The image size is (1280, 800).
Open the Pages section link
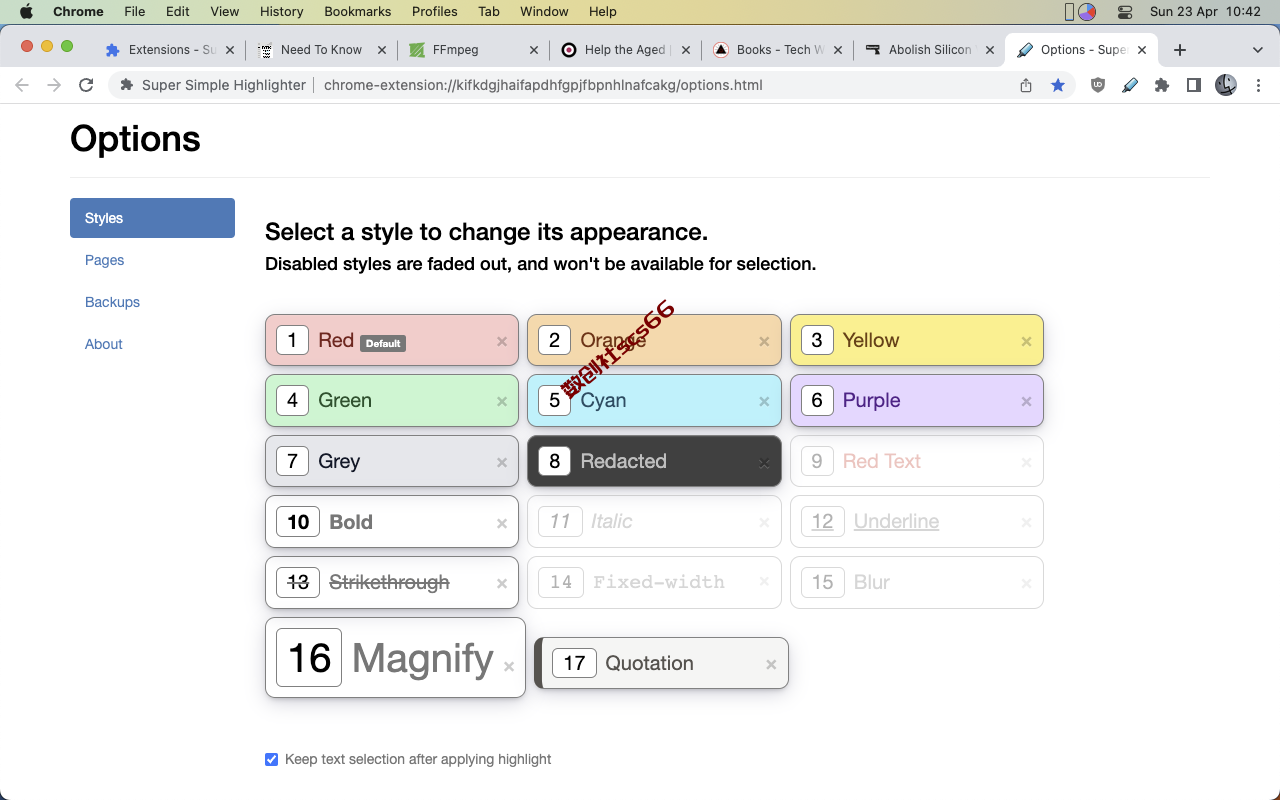tap(104, 260)
